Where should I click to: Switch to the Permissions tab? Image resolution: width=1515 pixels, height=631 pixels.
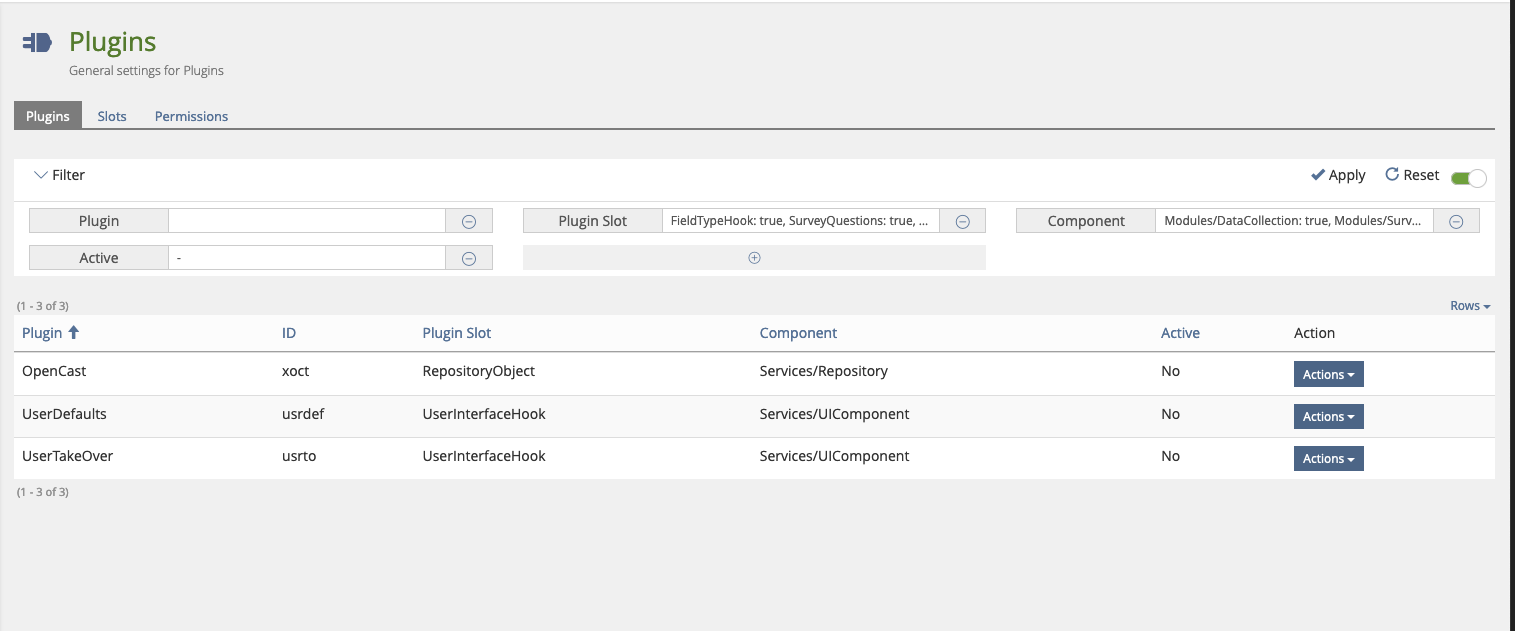[191, 116]
